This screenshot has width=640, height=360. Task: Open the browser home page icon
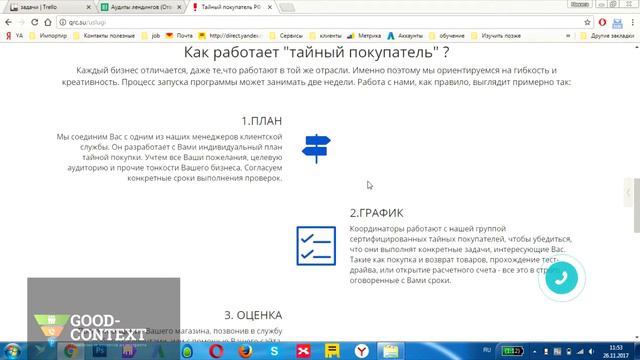(x=48, y=22)
